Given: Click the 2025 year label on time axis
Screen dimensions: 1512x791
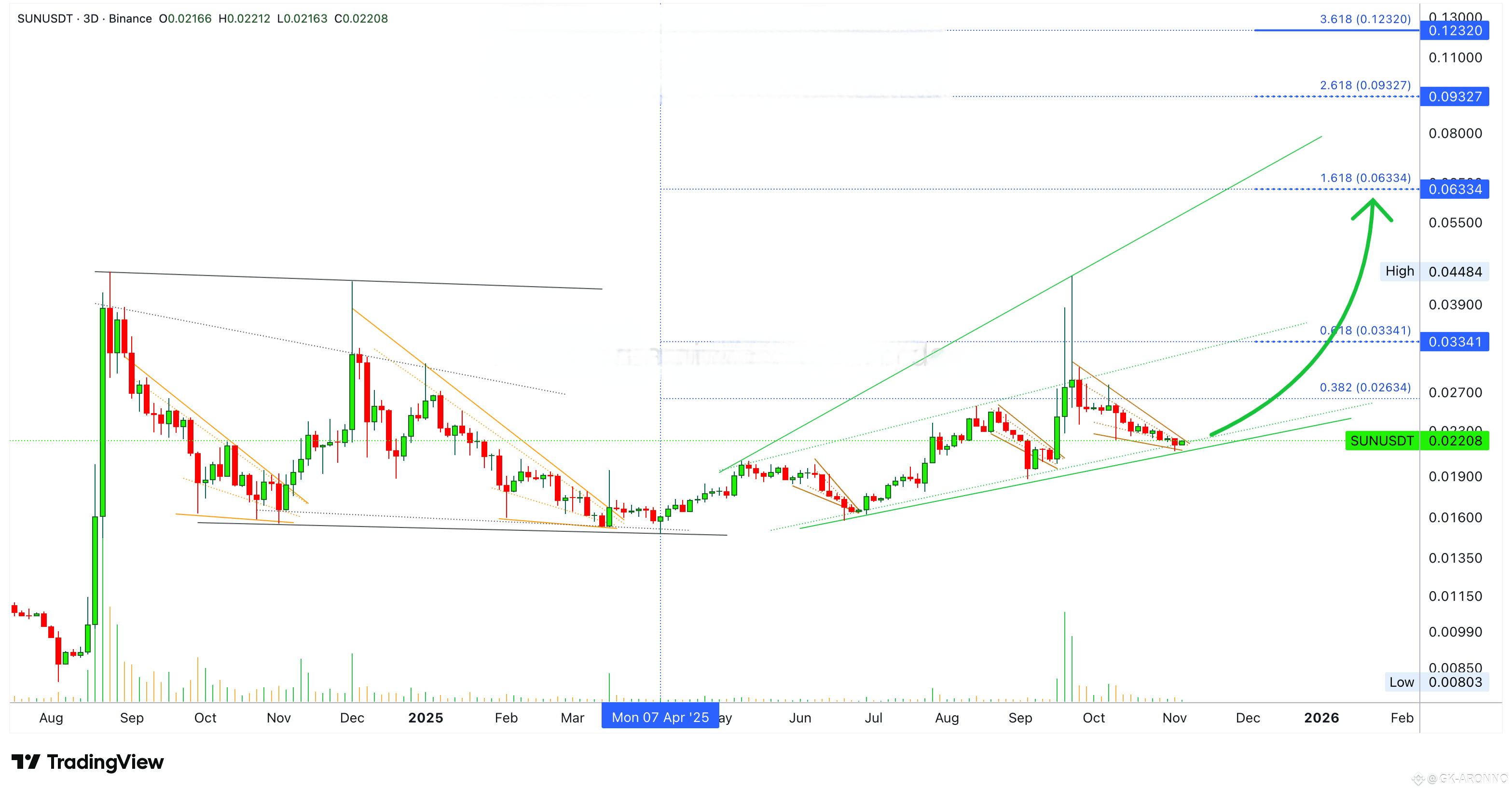Looking at the screenshot, I should tap(426, 718).
